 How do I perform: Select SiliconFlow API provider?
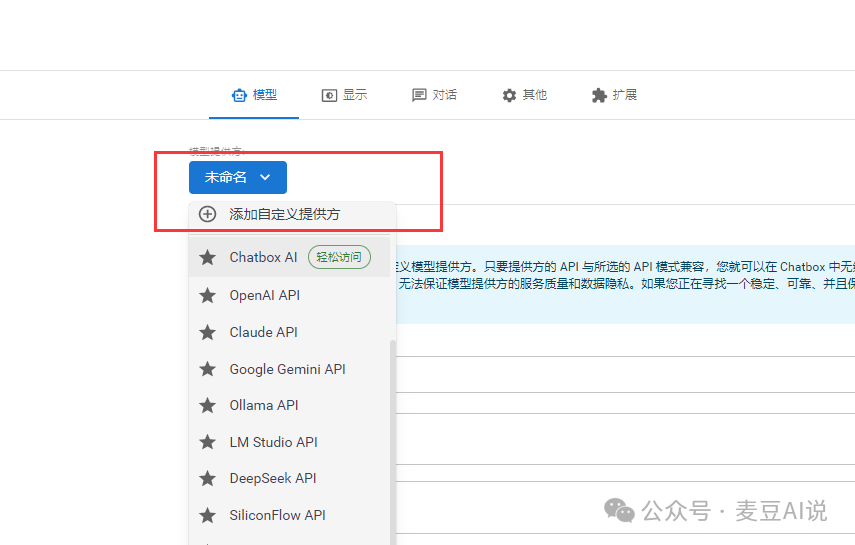click(x=290, y=515)
